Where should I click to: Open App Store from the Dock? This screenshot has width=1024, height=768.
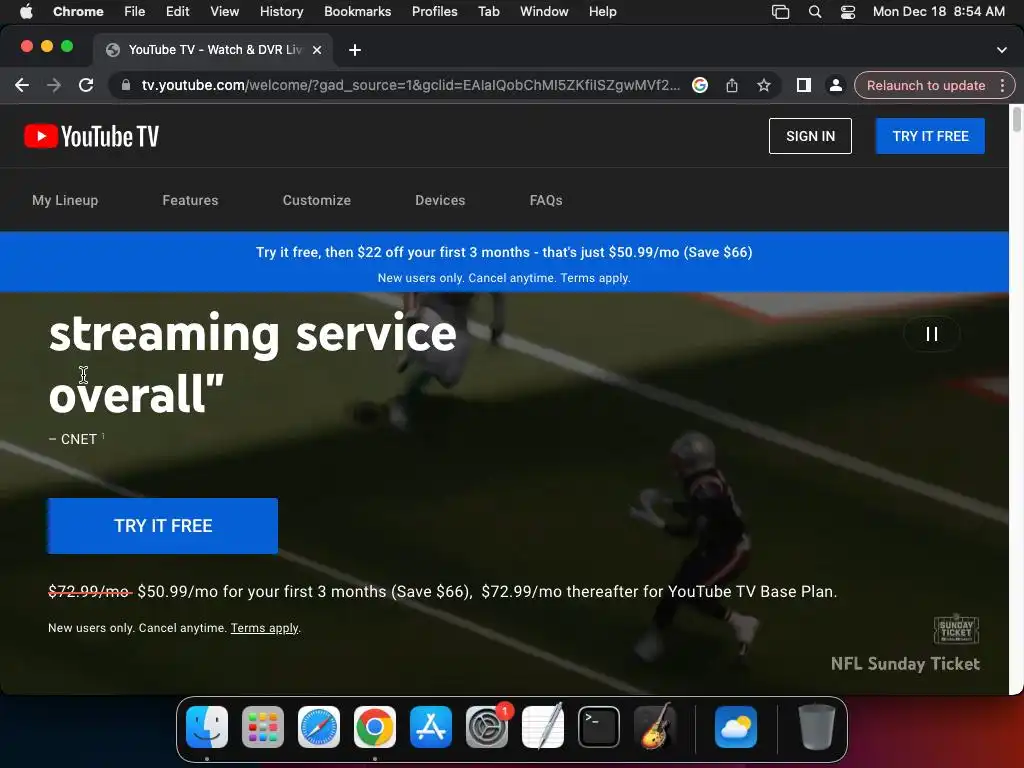coord(430,727)
